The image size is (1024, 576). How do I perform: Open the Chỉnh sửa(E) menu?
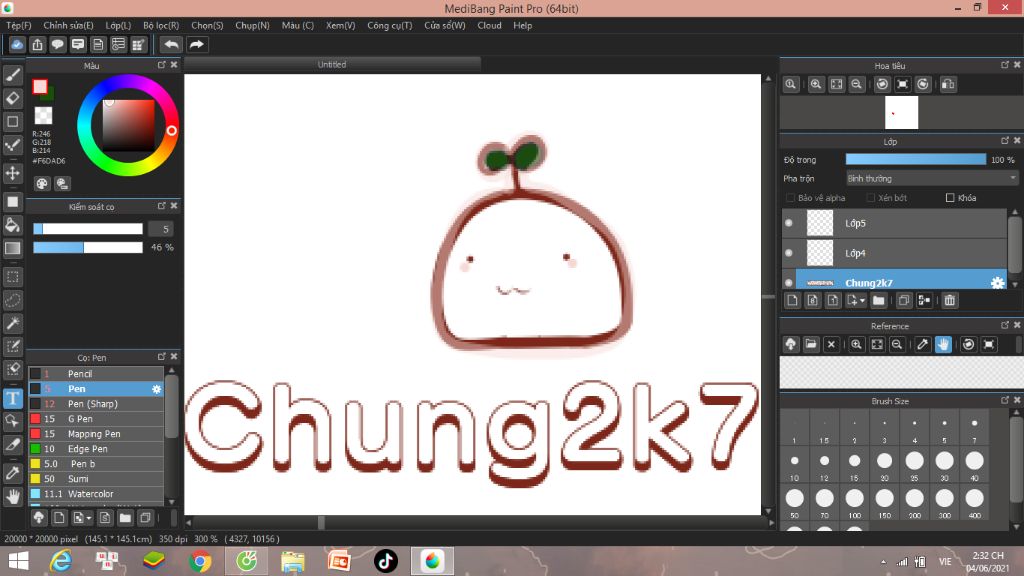[x=68, y=25]
